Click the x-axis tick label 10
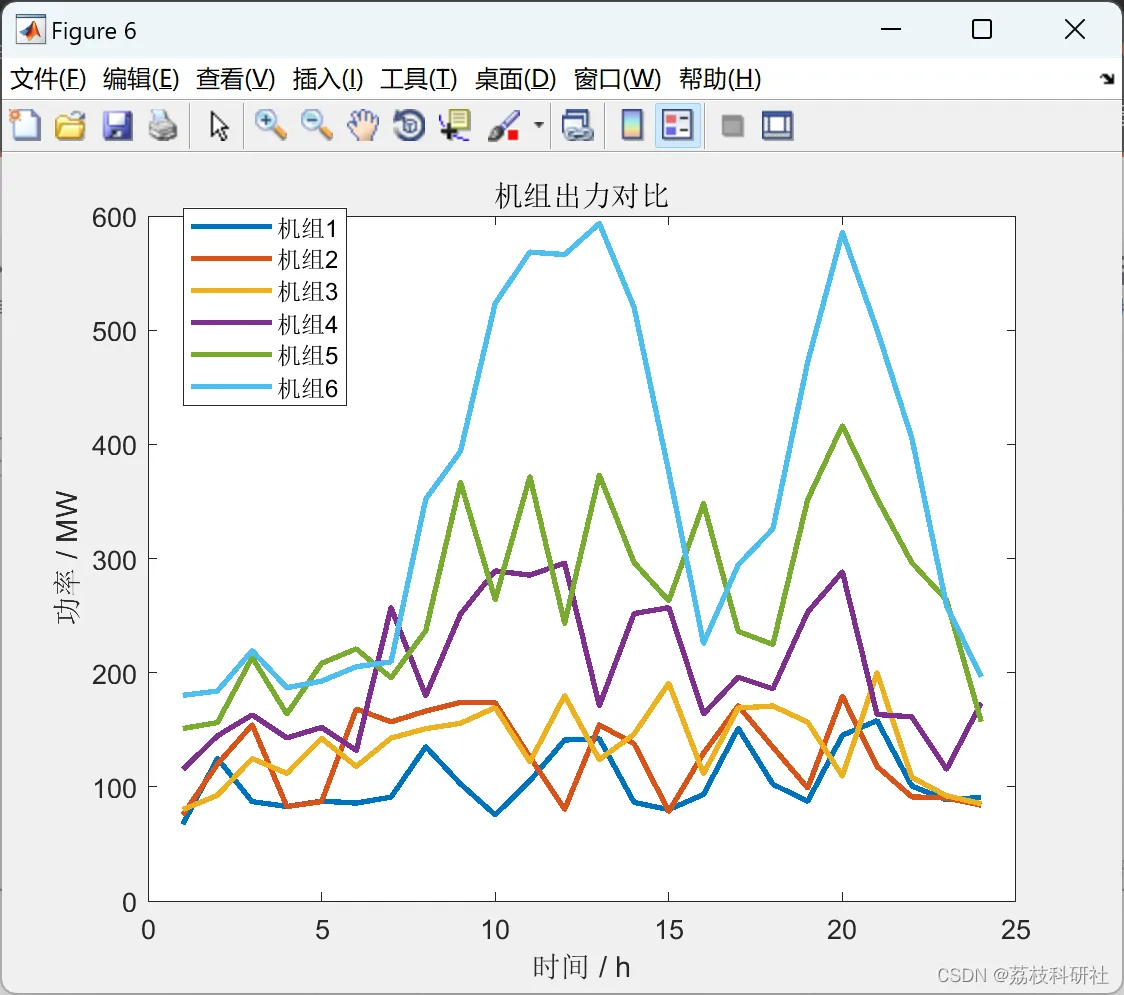This screenshot has width=1124, height=995. (495, 930)
